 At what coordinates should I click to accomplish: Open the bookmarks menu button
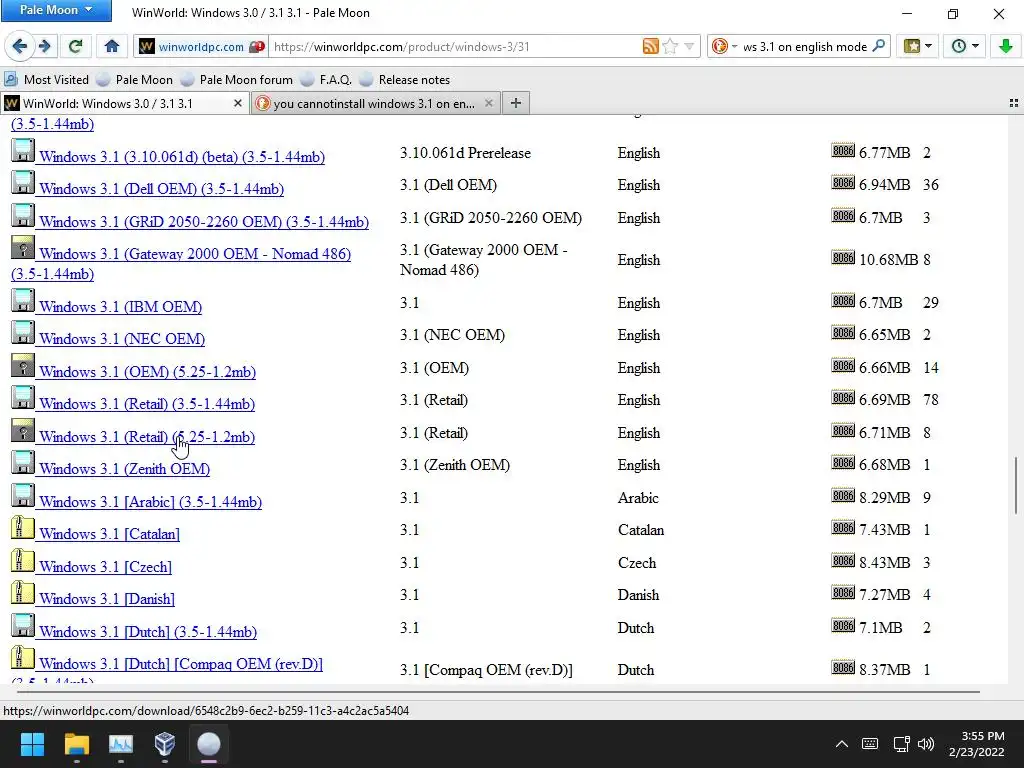click(917, 46)
